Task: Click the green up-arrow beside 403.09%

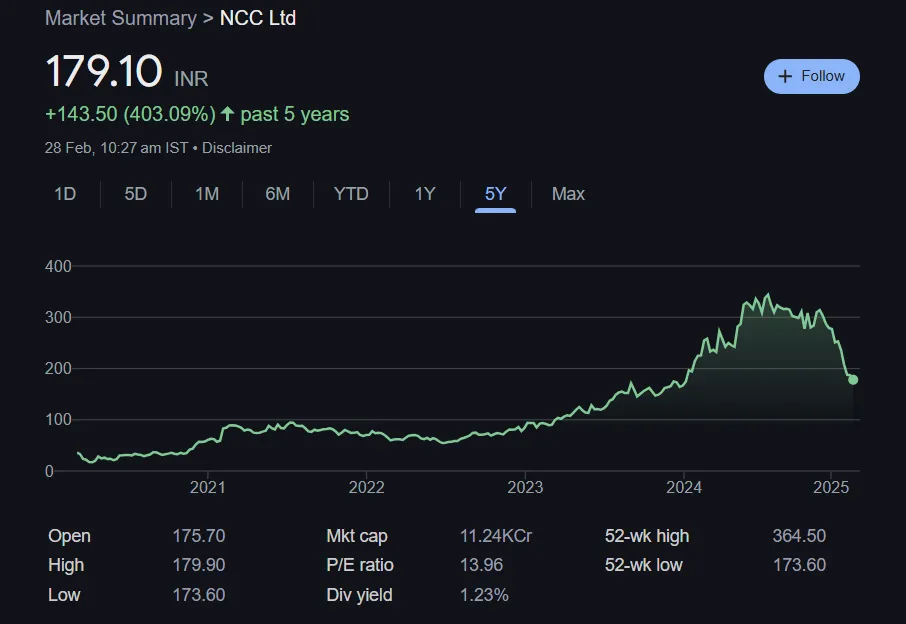Action: click(228, 114)
